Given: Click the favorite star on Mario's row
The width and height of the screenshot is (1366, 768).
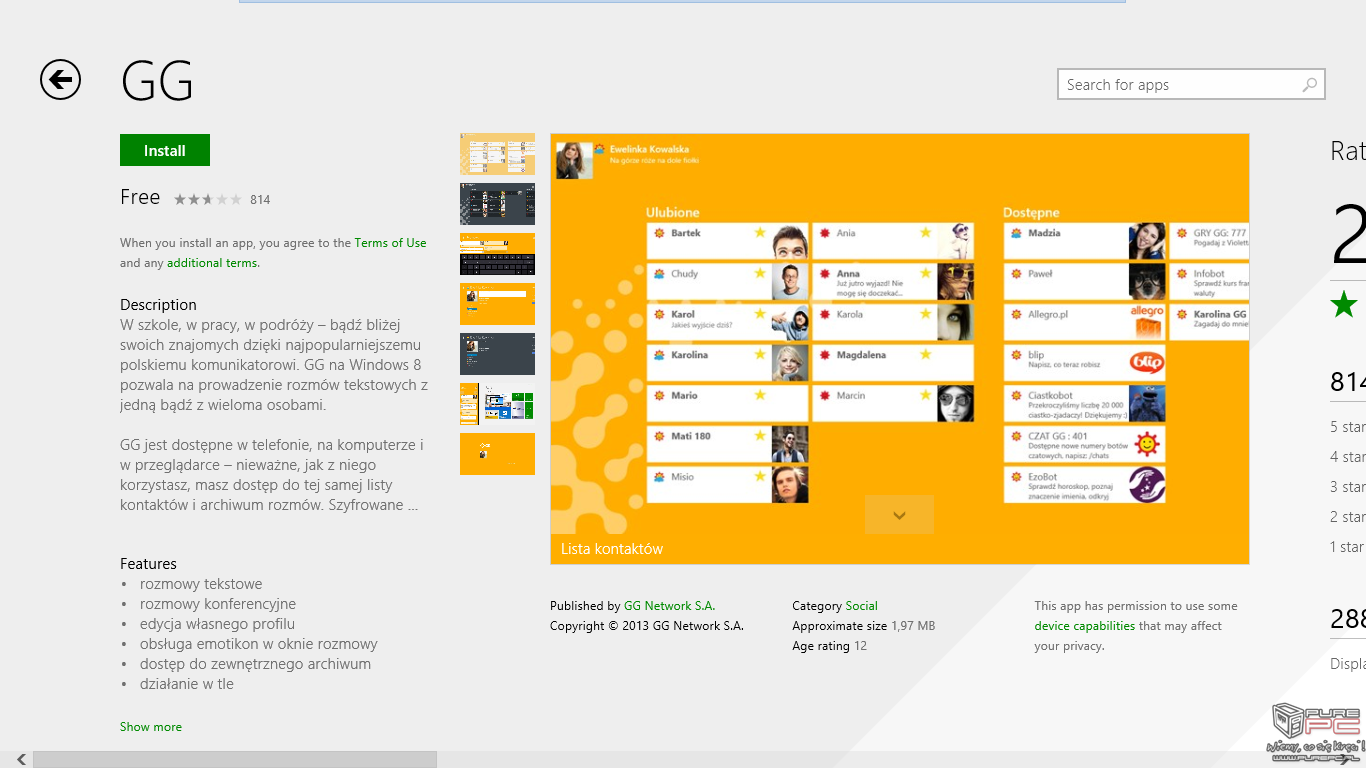Looking at the screenshot, I should tap(760, 396).
